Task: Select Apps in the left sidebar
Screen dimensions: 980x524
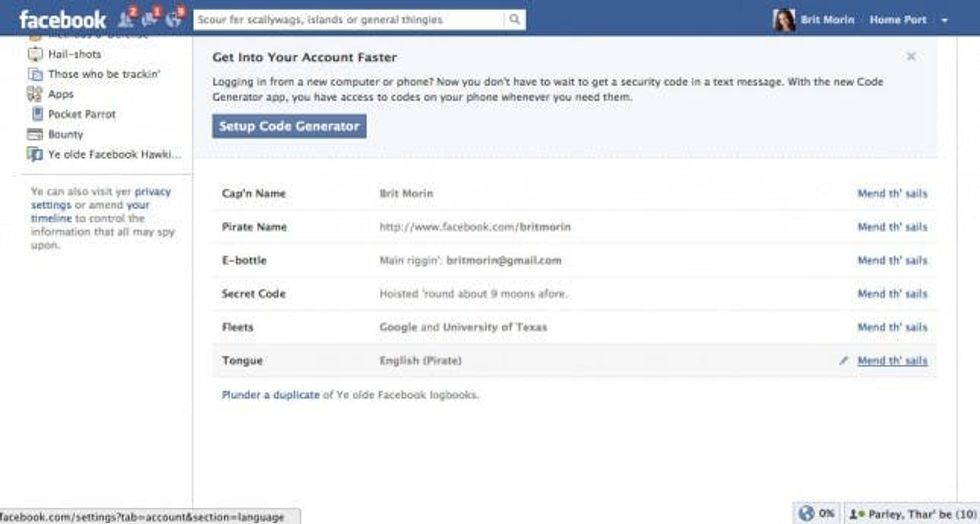Action: [60, 94]
